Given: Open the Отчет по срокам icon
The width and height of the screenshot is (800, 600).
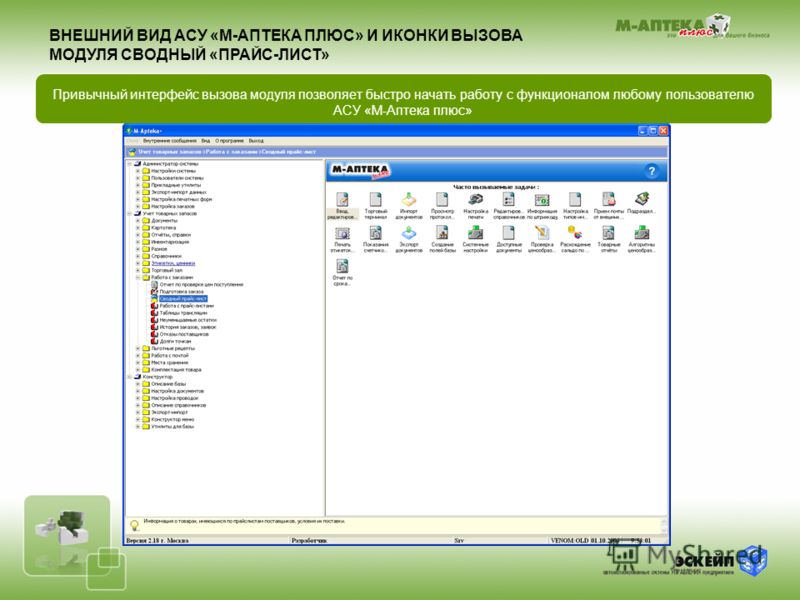Looking at the screenshot, I should [342, 272].
